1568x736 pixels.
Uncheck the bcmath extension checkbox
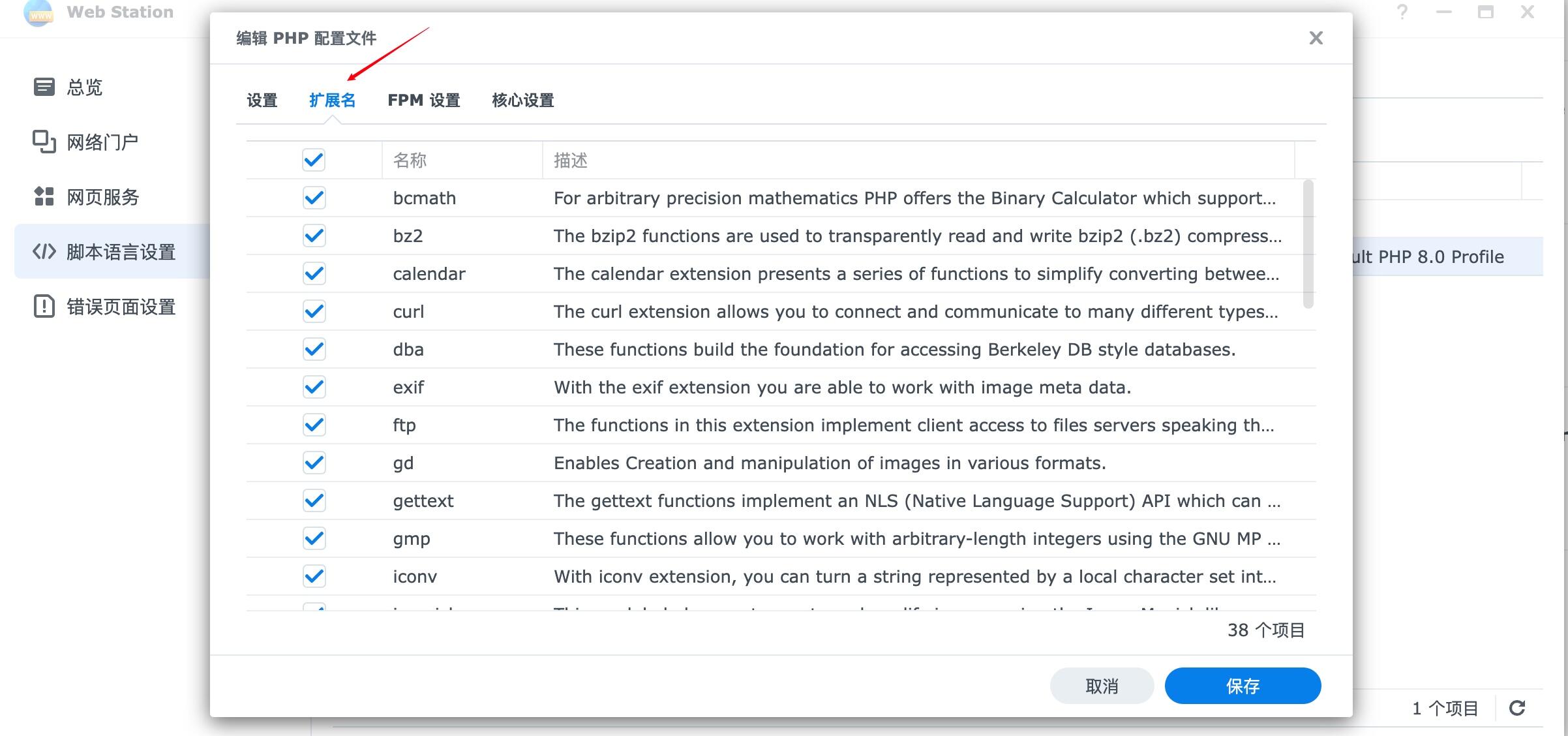314,198
